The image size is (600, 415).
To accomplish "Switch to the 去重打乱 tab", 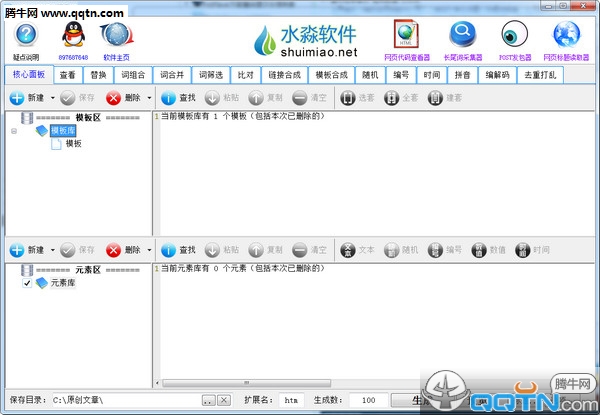I will coord(540,75).
